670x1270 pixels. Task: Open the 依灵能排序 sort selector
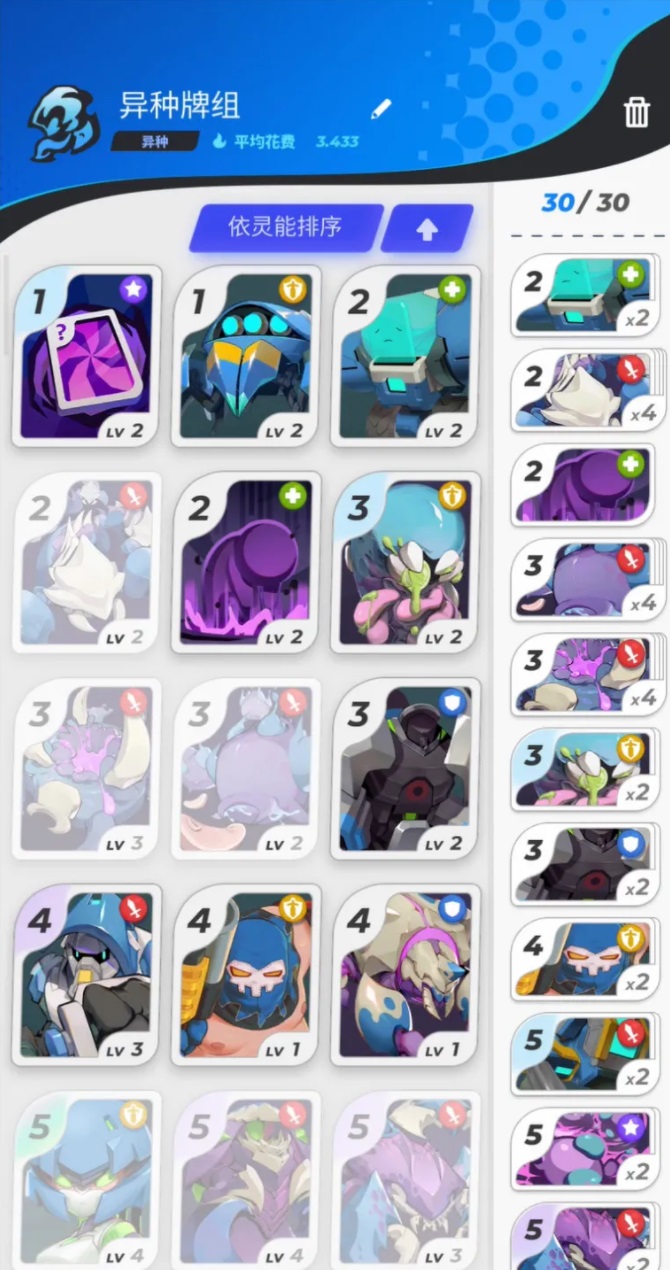286,228
